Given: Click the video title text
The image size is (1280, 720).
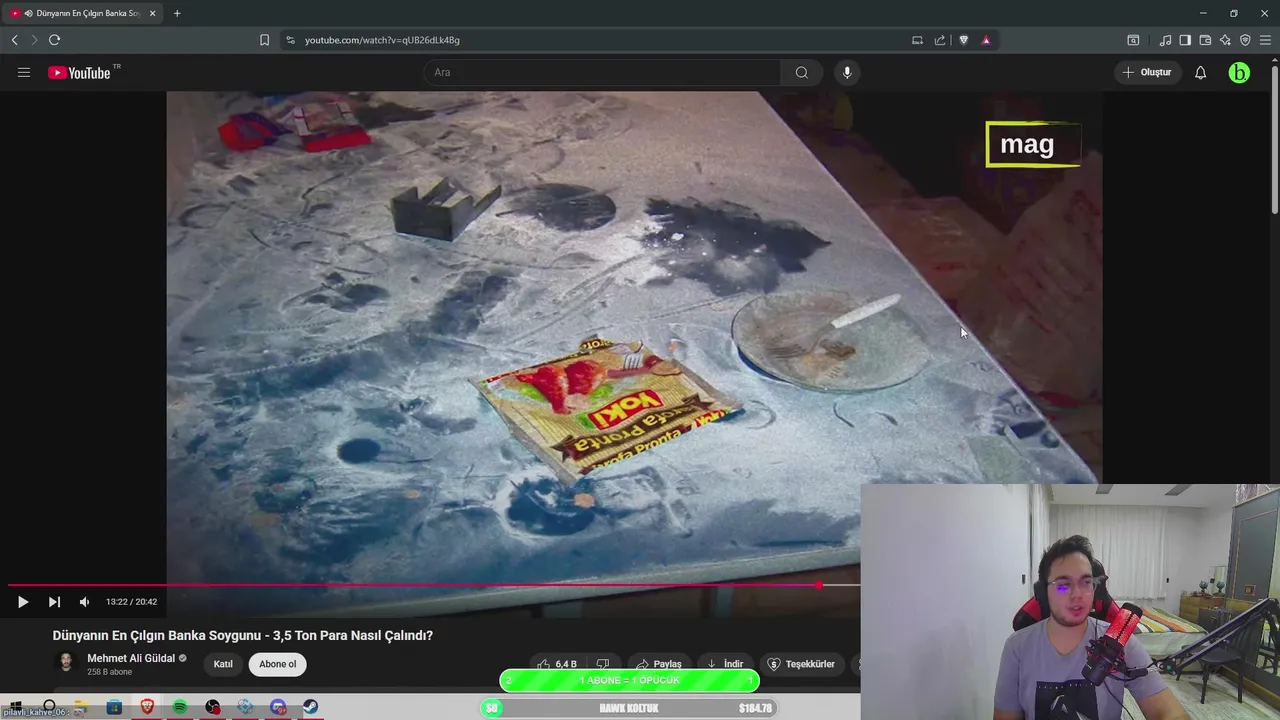Looking at the screenshot, I should pos(243,635).
